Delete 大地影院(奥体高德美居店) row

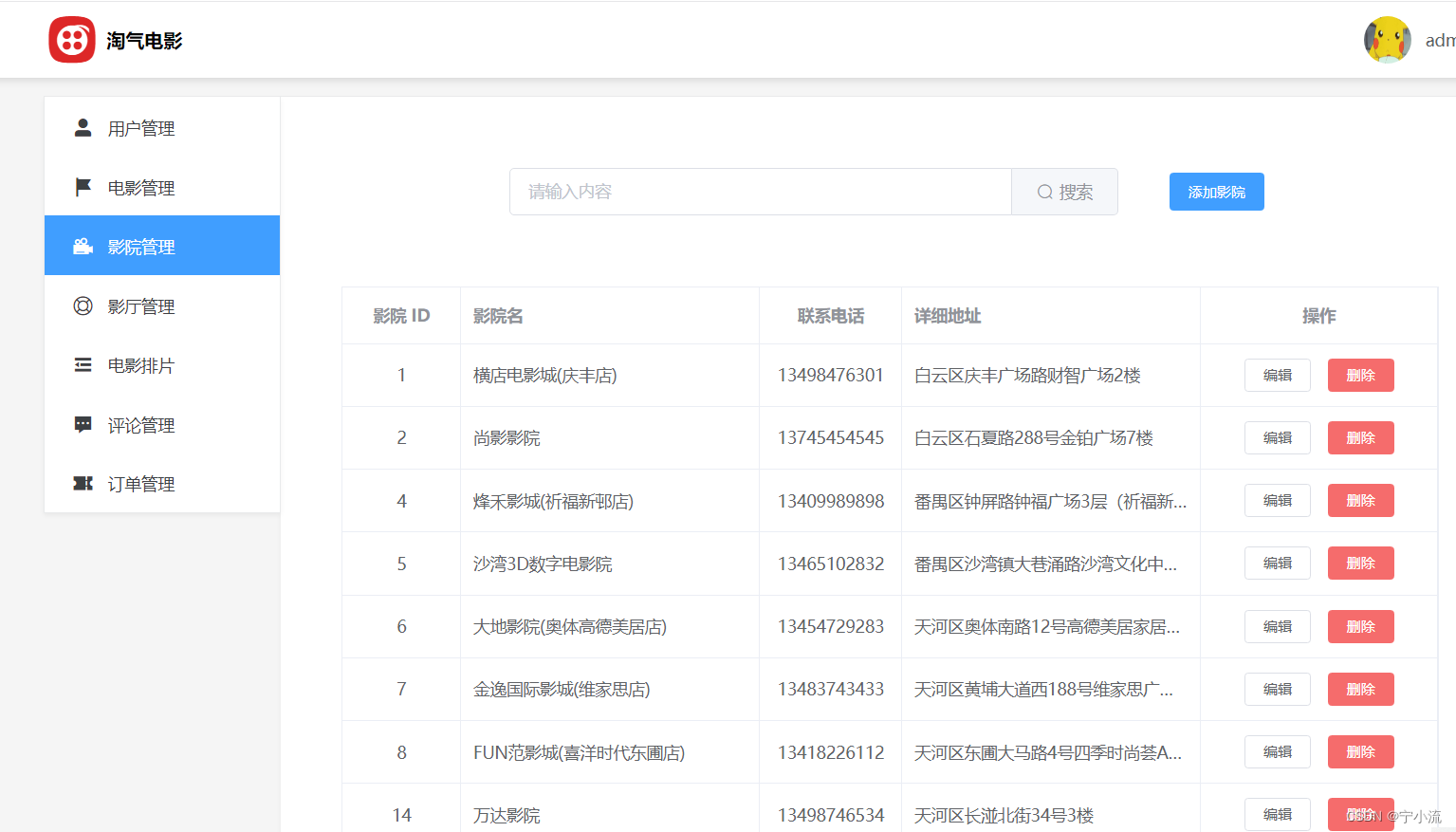1360,626
